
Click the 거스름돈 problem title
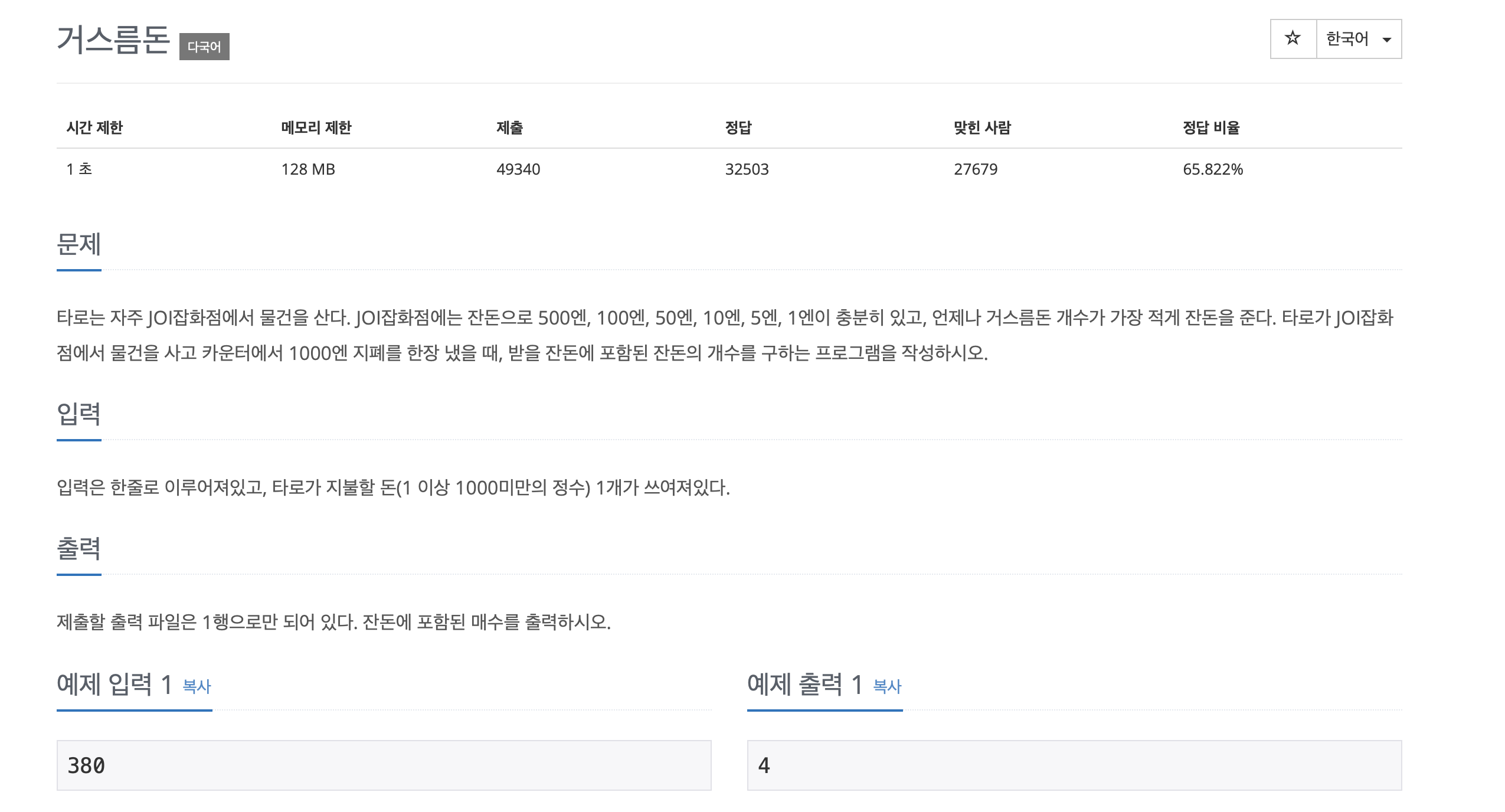tap(113, 40)
